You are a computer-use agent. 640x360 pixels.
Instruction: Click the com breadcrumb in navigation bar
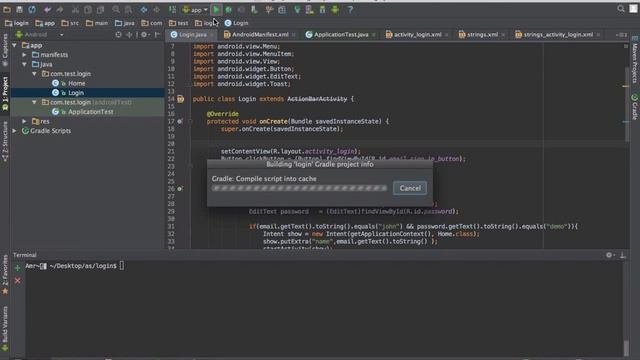click(151, 23)
